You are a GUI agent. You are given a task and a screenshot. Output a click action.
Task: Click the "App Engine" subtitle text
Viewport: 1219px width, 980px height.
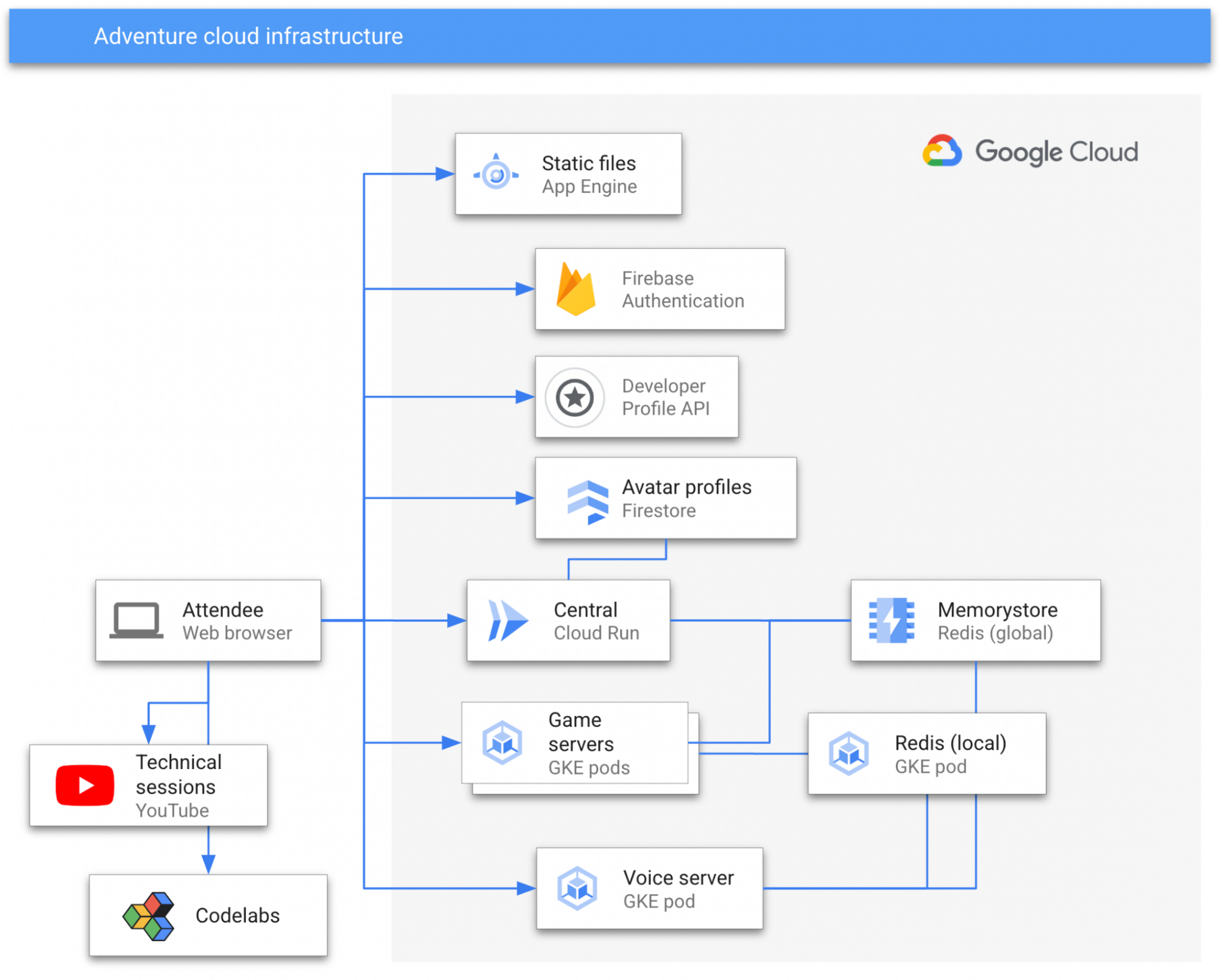click(589, 186)
